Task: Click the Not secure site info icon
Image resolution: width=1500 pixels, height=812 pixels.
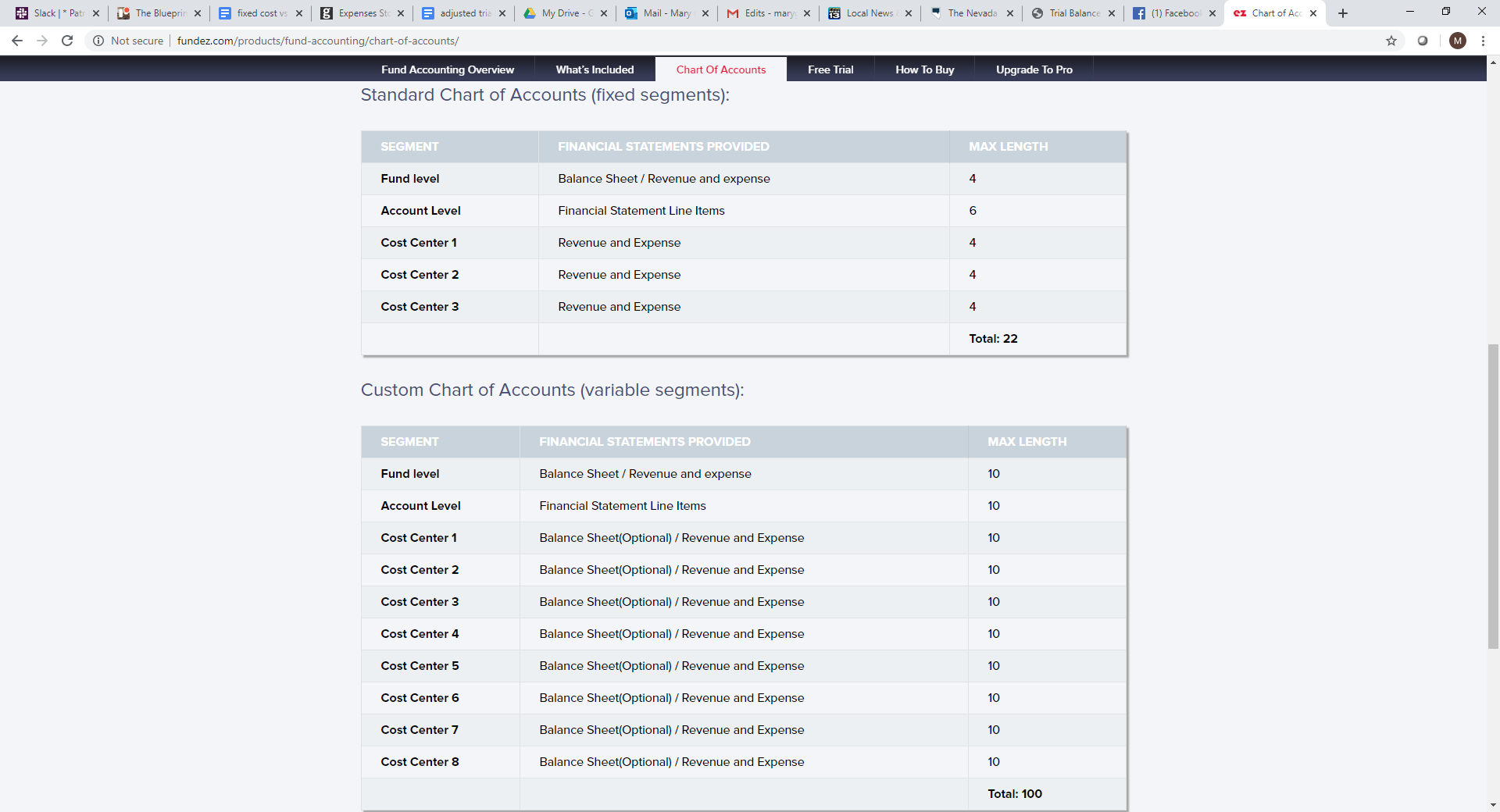Action: [x=98, y=41]
